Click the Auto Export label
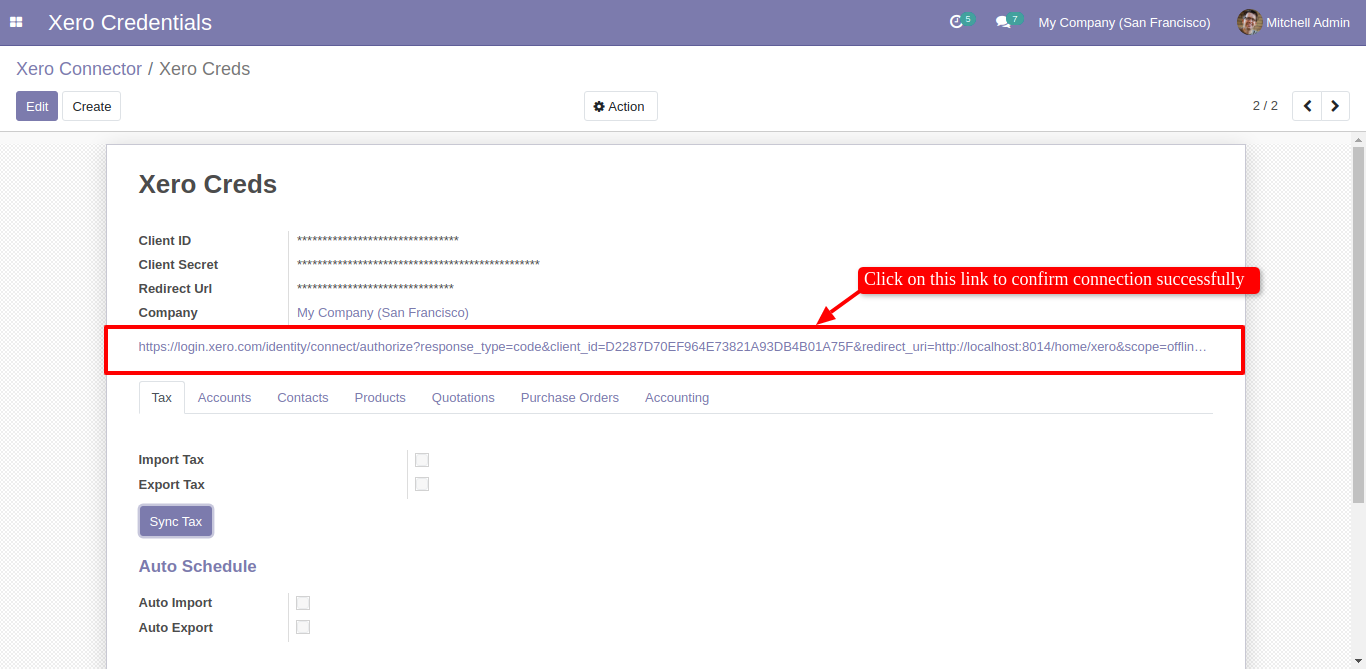Viewport: 1366px width, 669px height. tap(176, 627)
